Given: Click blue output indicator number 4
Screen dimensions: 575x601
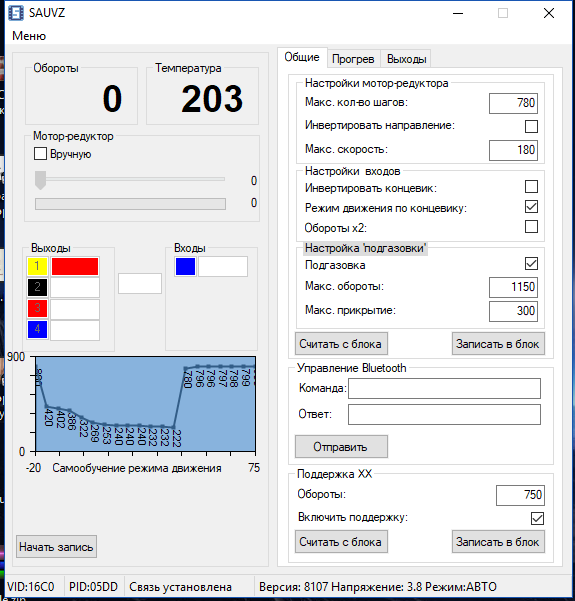Looking at the screenshot, I should click(x=37, y=329).
